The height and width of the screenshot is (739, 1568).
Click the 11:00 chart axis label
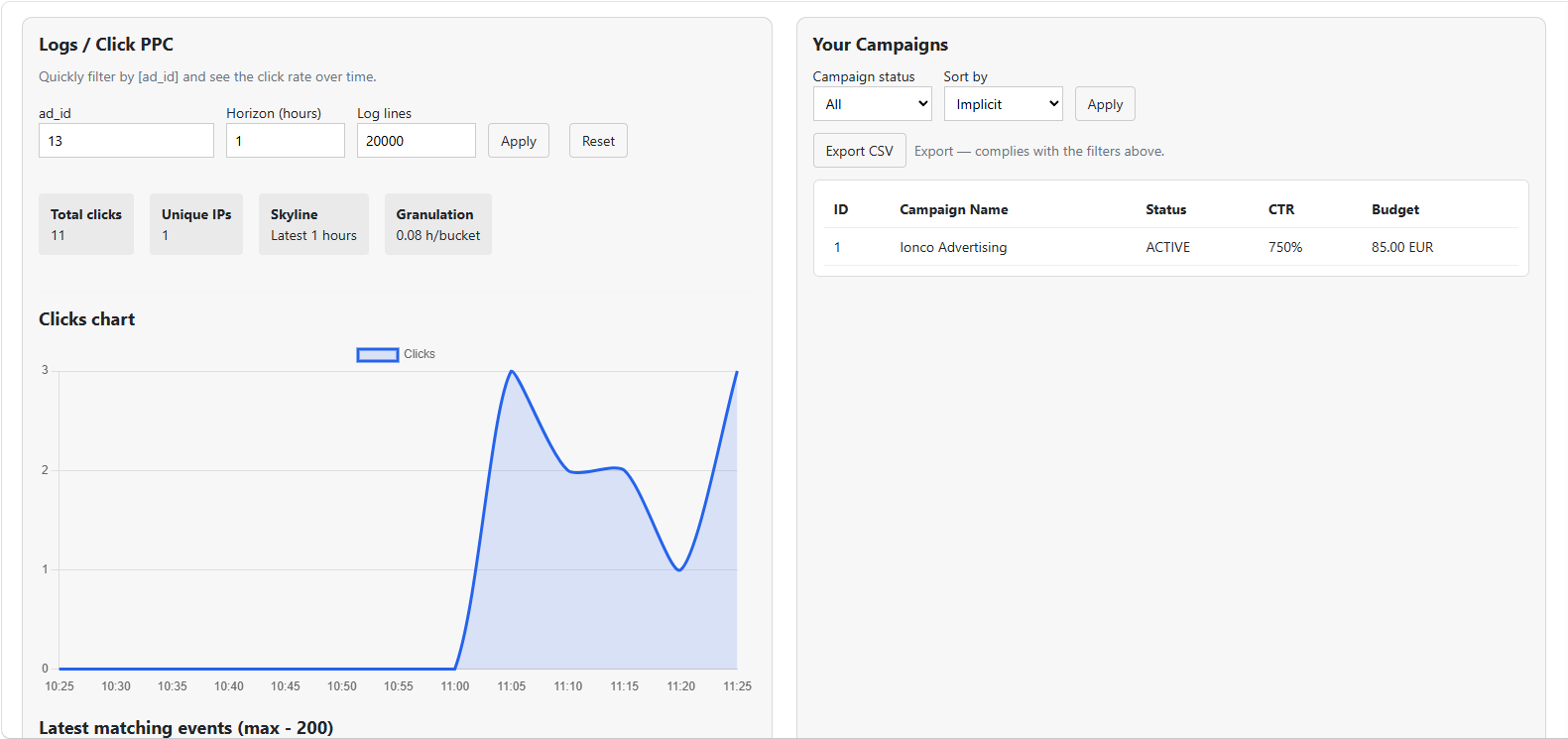(455, 686)
